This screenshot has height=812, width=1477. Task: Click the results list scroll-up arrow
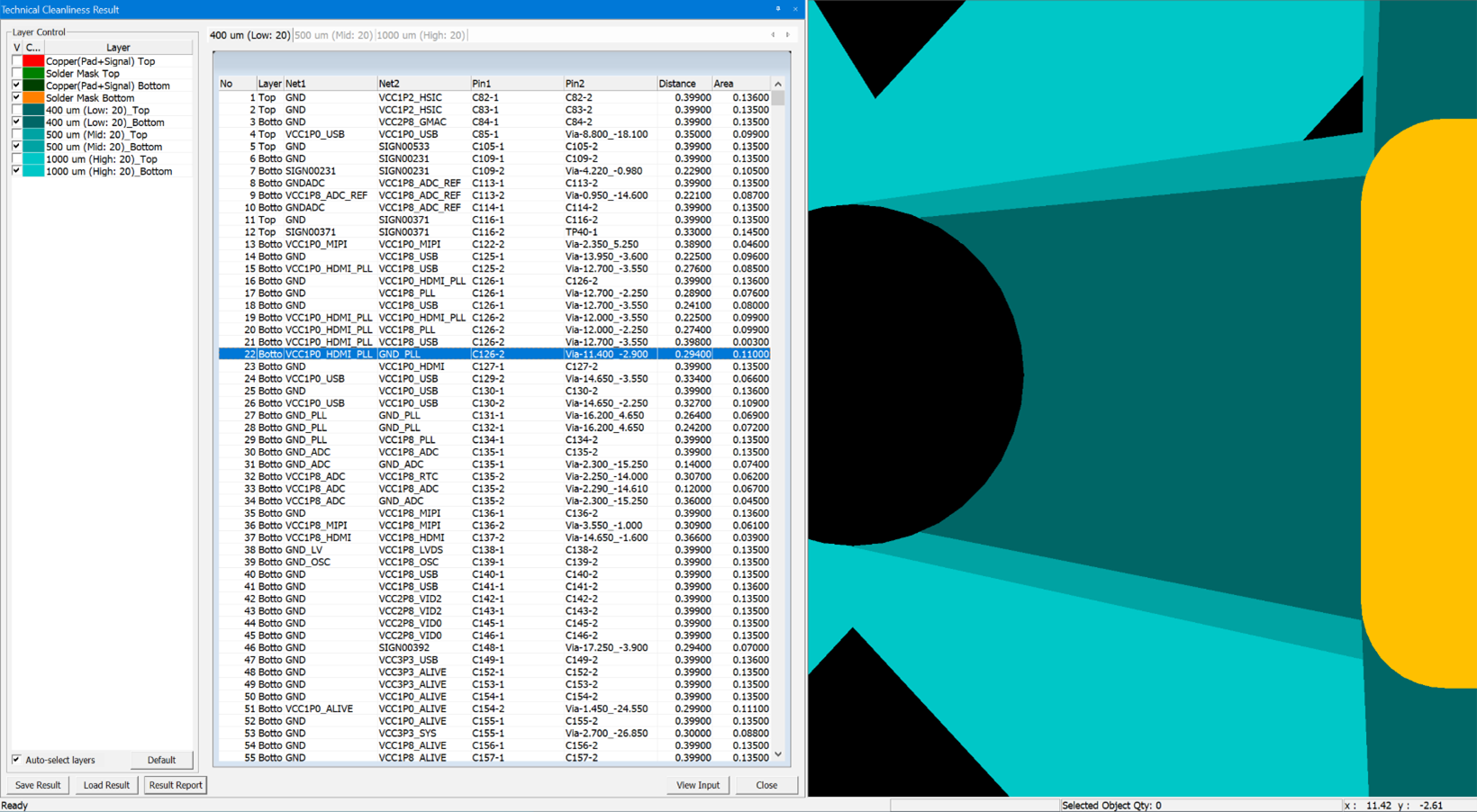tap(778, 84)
